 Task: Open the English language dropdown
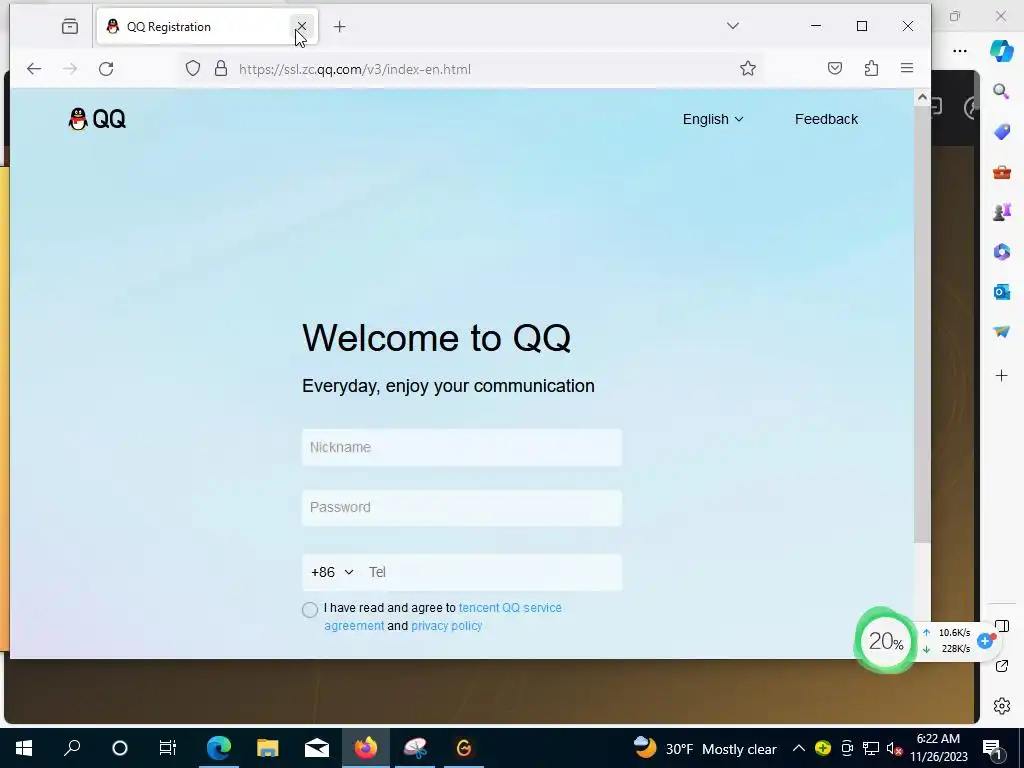point(712,119)
